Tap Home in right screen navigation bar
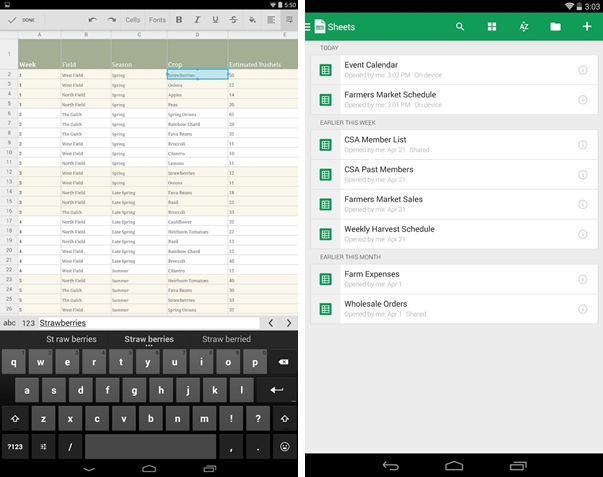Image resolution: width=603 pixels, height=477 pixels. (454, 465)
